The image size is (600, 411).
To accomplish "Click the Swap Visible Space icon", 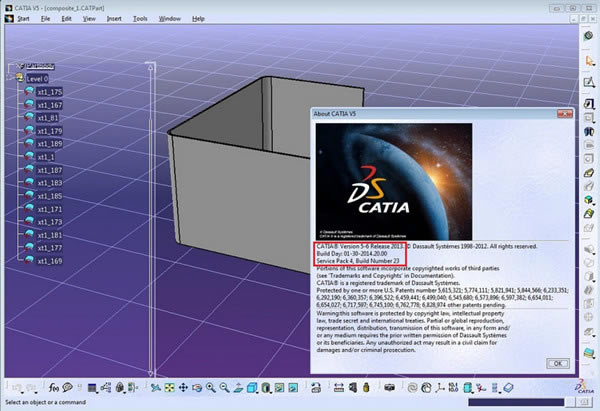I will pos(293,388).
